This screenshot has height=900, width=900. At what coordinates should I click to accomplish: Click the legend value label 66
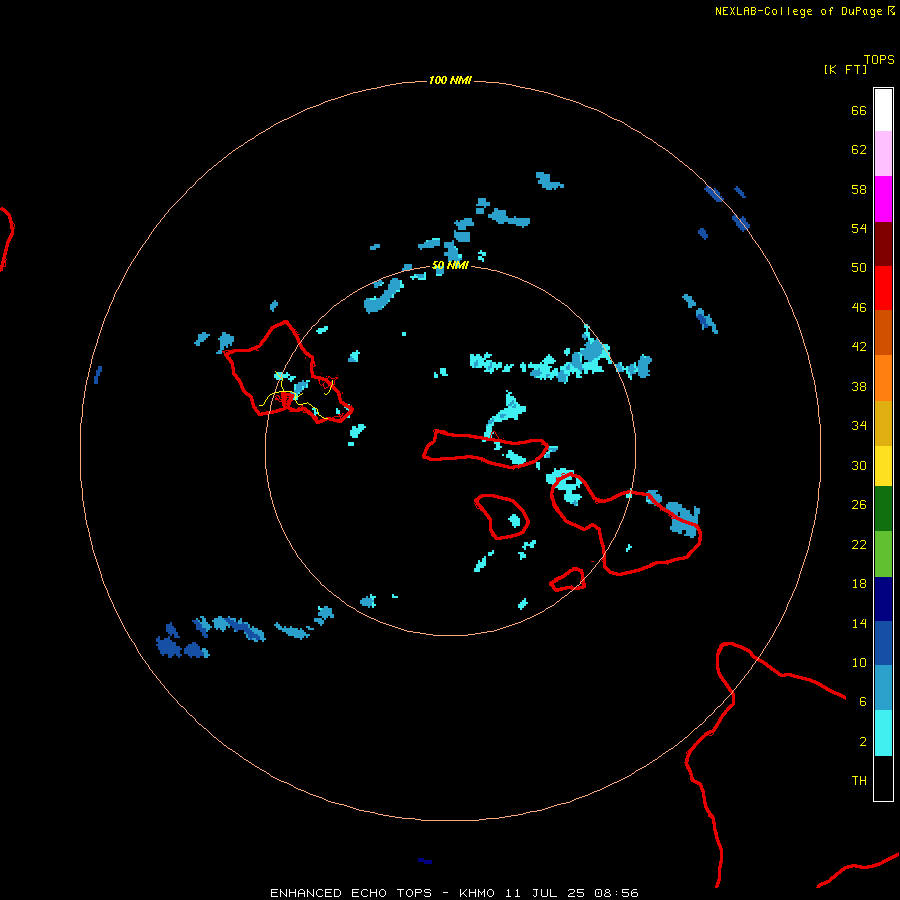859,110
